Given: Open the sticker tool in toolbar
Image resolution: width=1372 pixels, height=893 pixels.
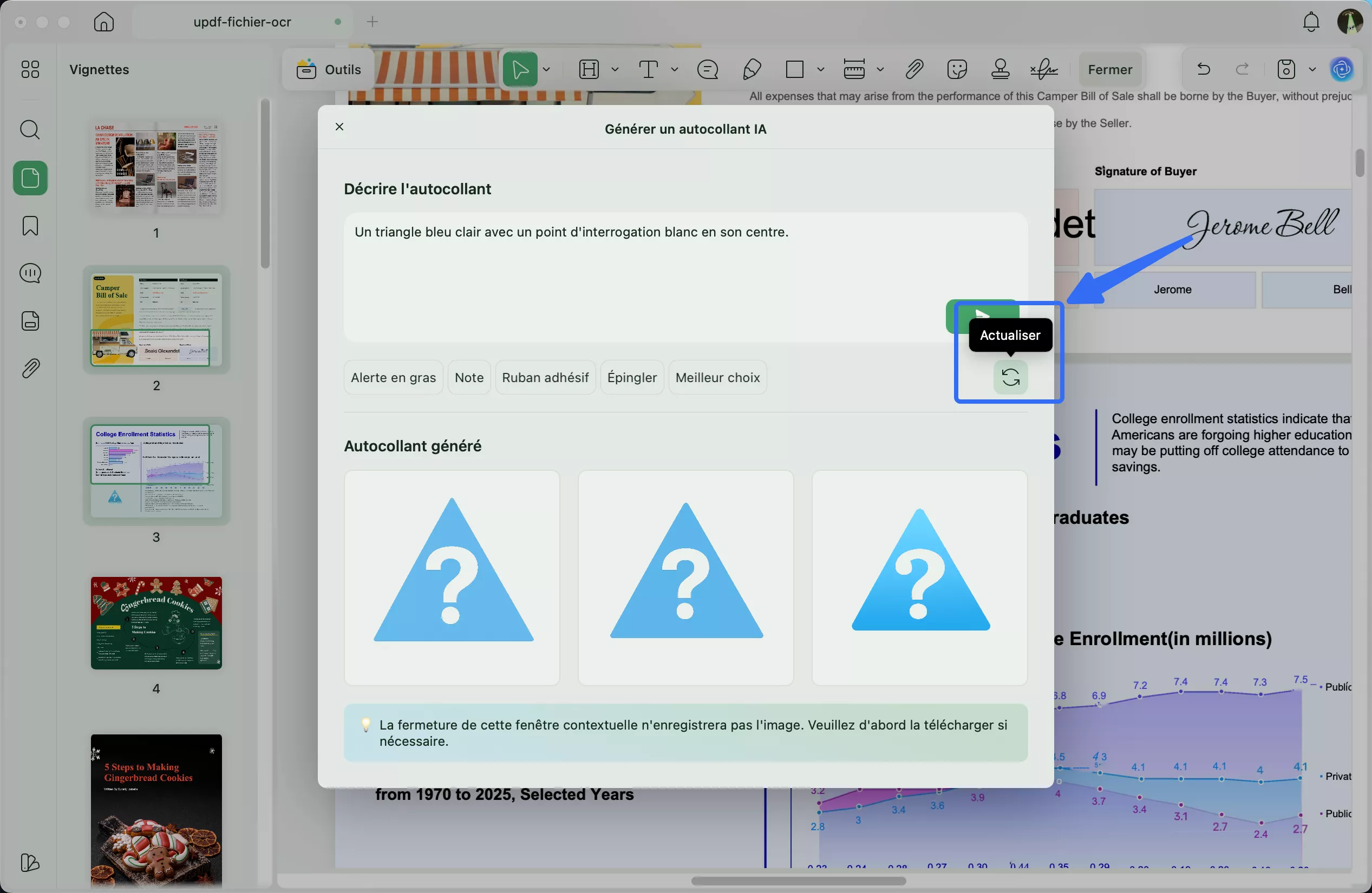Looking at the screenshot, I should [956, 70].
